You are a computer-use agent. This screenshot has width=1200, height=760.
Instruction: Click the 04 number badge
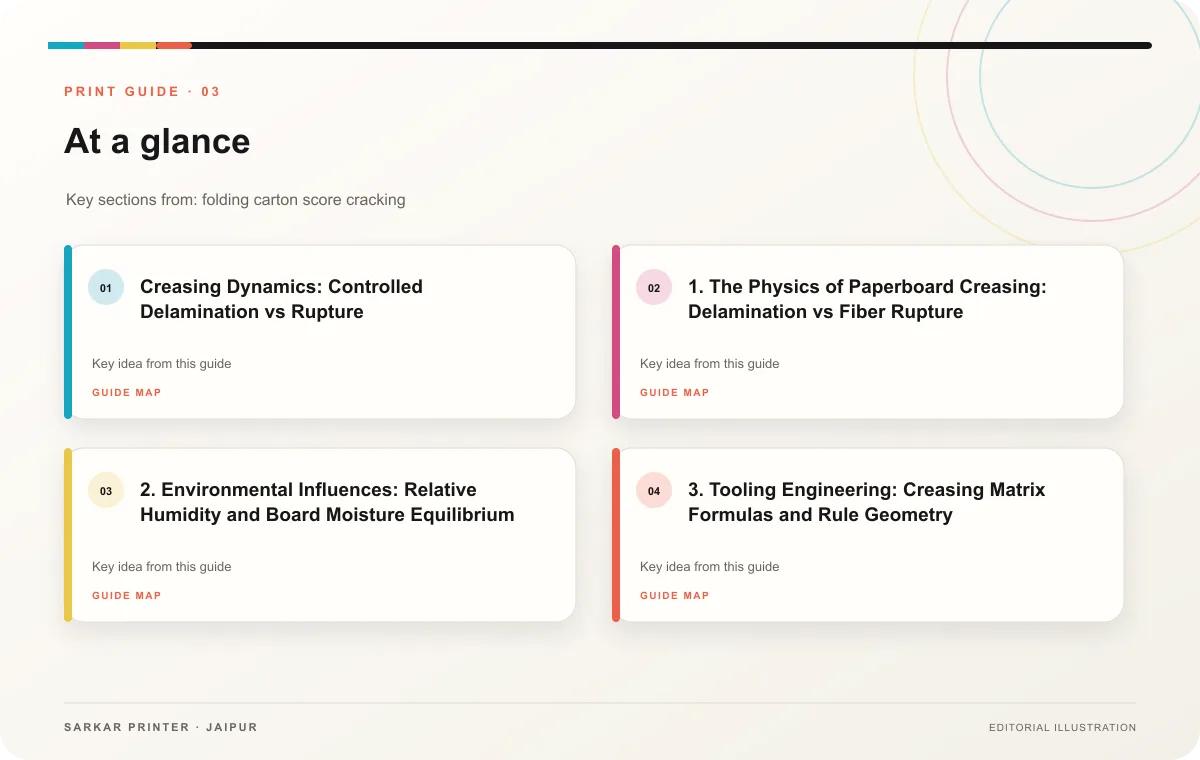(x=654, y=491)
